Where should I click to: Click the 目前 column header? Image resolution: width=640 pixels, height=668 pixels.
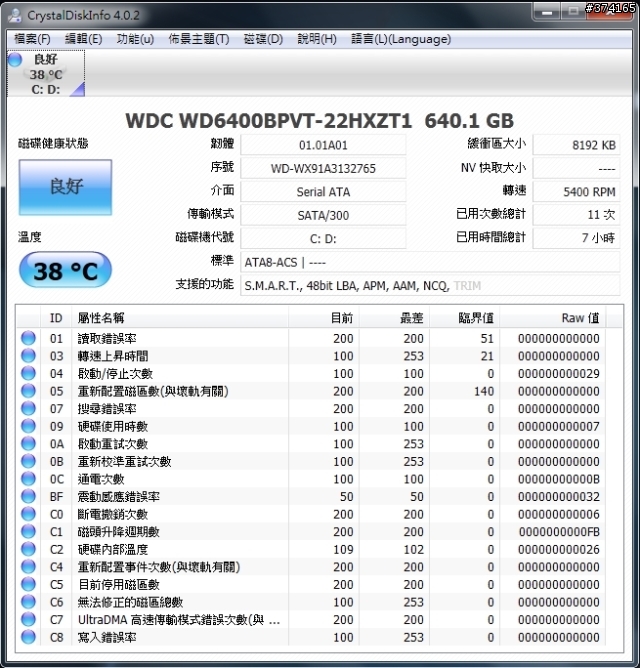click(x=323, y=318)
